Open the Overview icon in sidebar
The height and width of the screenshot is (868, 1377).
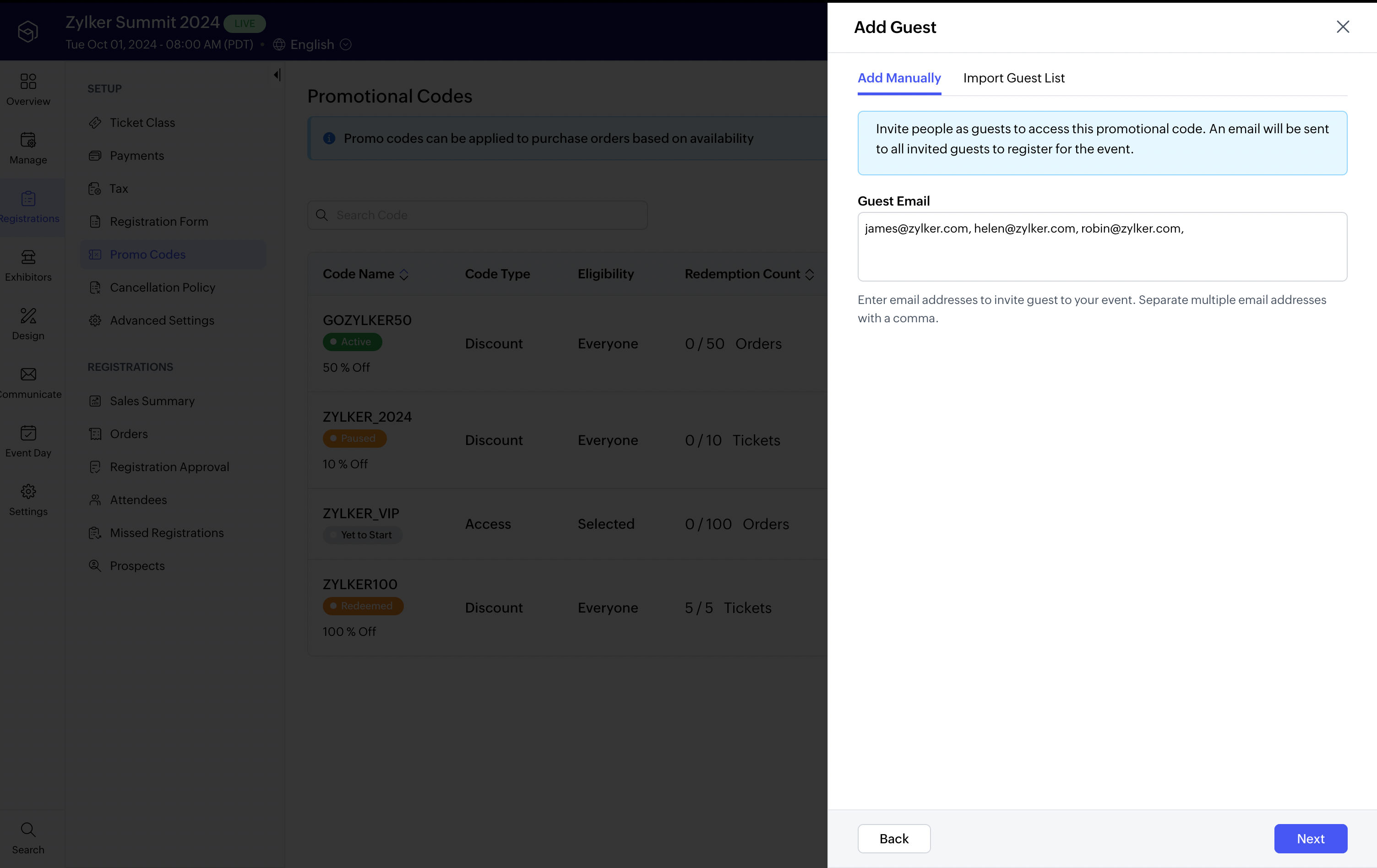coord(28,82)
